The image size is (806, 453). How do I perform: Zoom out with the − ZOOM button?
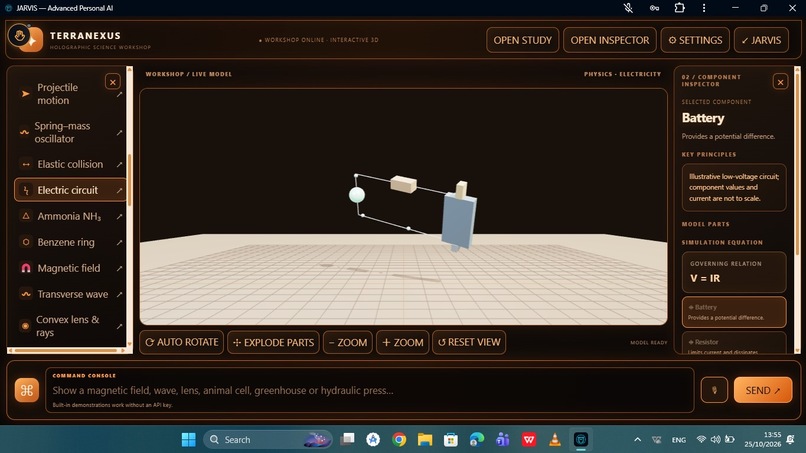tap(347, 342)
